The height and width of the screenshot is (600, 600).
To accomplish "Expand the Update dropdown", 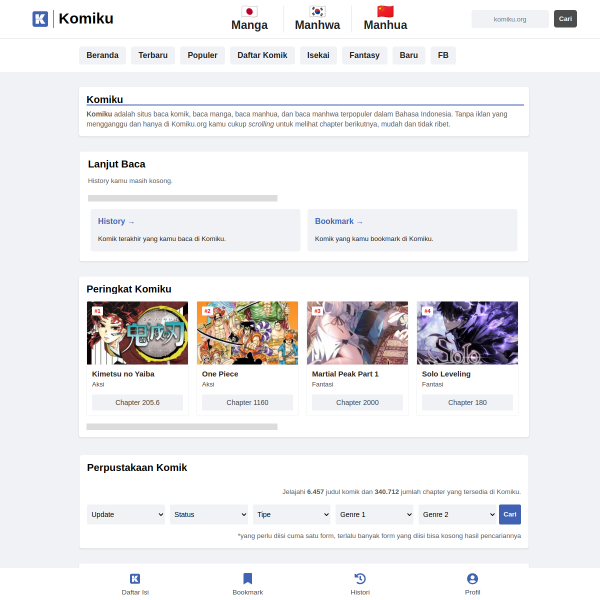I will coord(126,514).
